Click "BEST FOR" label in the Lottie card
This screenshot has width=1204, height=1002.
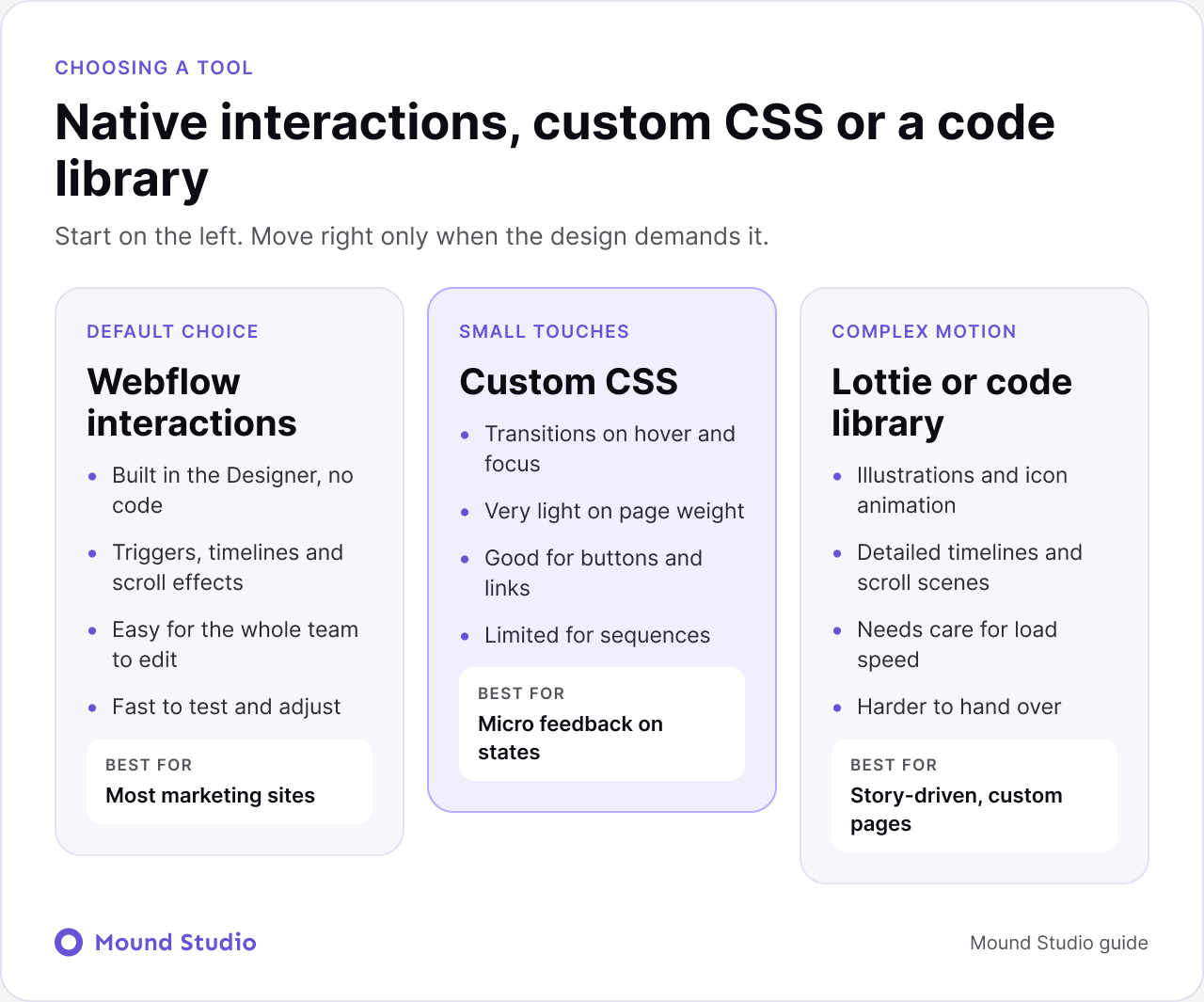(894, 765)
